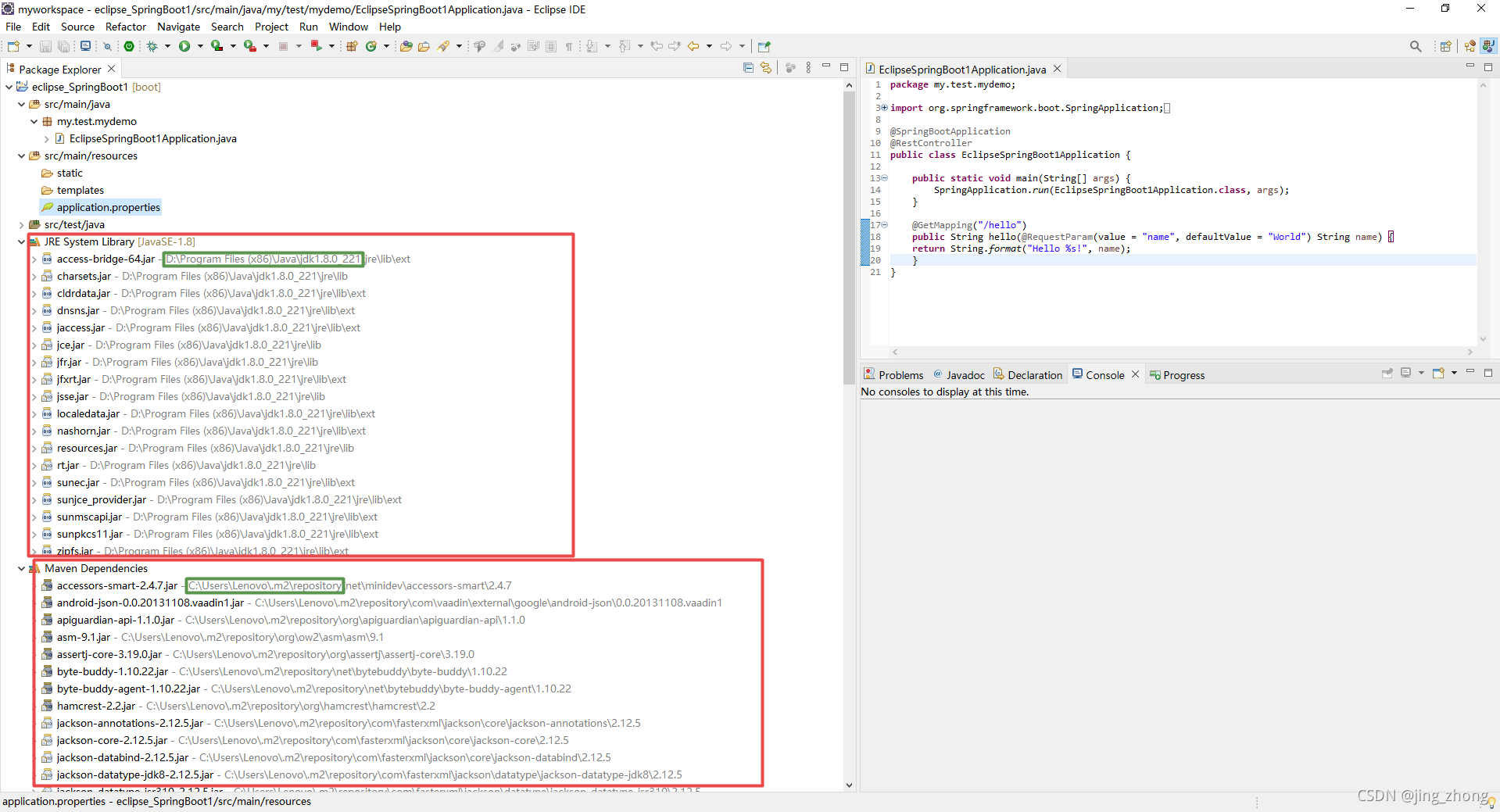Click the Save toolbar icon
Image resolution: width=1500 pixels, height=812 pixels.
coord(45,46)
